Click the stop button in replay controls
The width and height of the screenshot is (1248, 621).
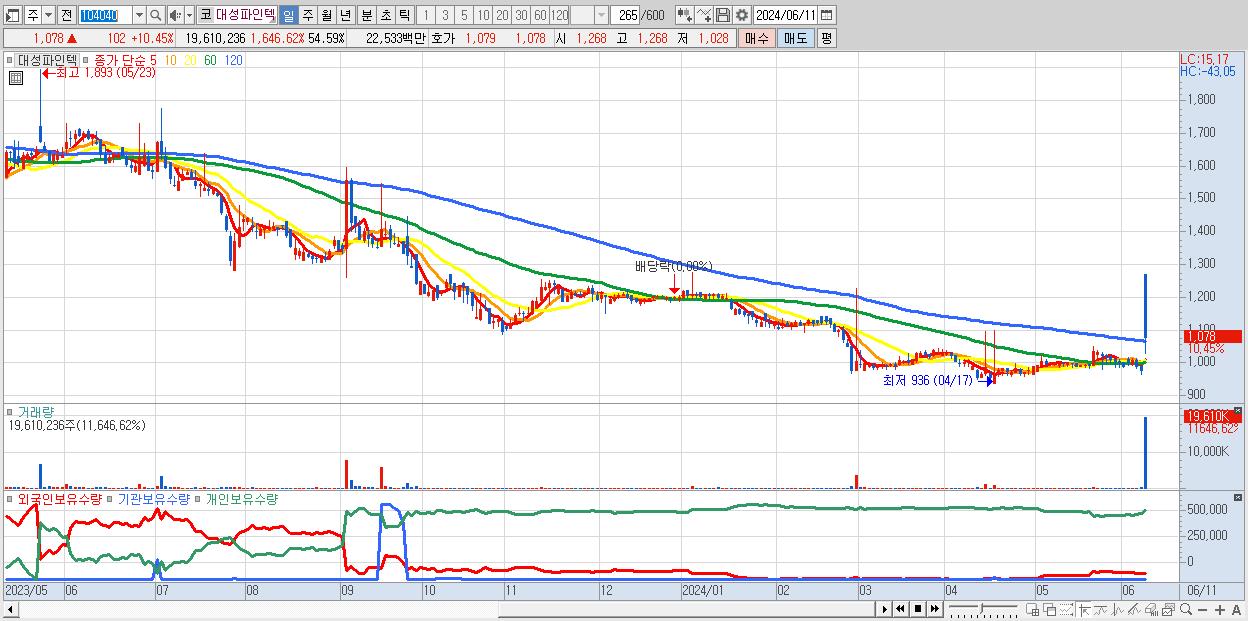[x=917, y=609]
